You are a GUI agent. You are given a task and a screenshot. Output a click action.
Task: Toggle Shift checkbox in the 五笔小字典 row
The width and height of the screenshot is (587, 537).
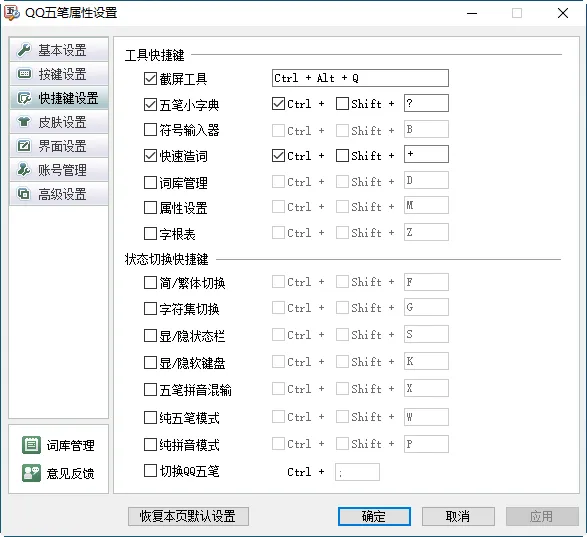tap(342, 103)
